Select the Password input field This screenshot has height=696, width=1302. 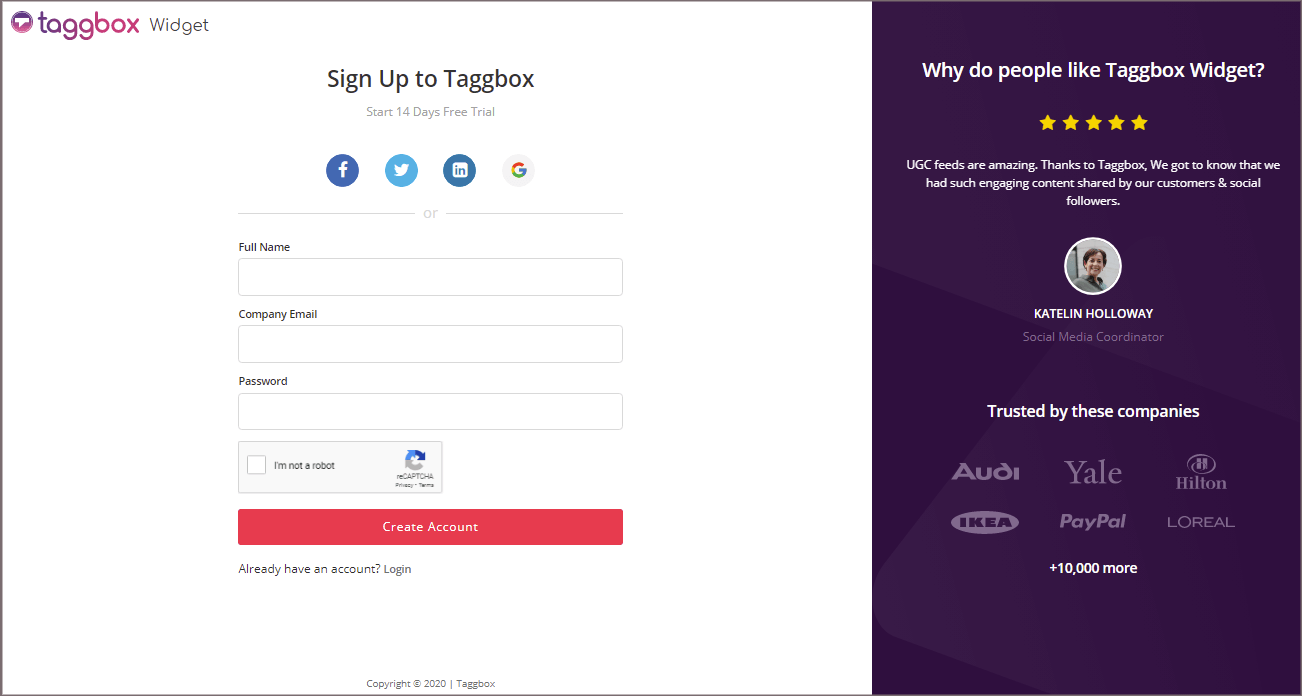(x=430, y=411)
